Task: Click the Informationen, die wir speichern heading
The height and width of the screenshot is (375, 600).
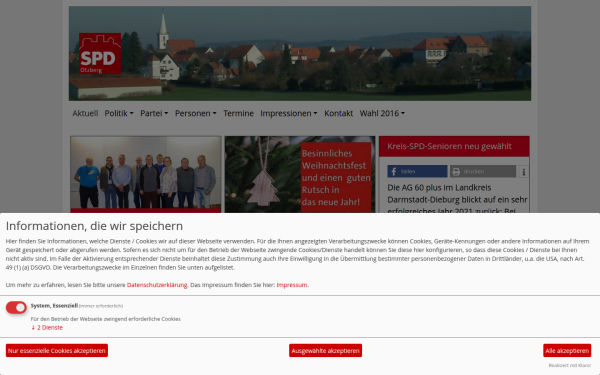Action: 94,226
